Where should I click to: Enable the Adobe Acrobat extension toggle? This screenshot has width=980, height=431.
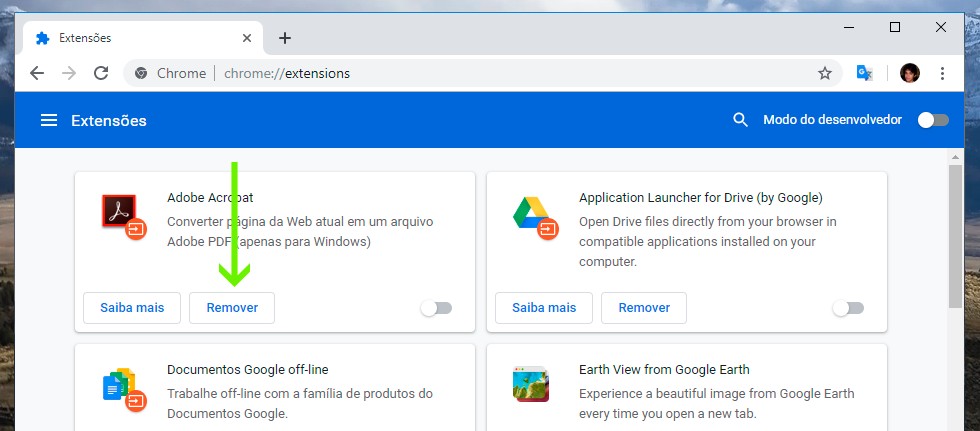pos(436,308)
